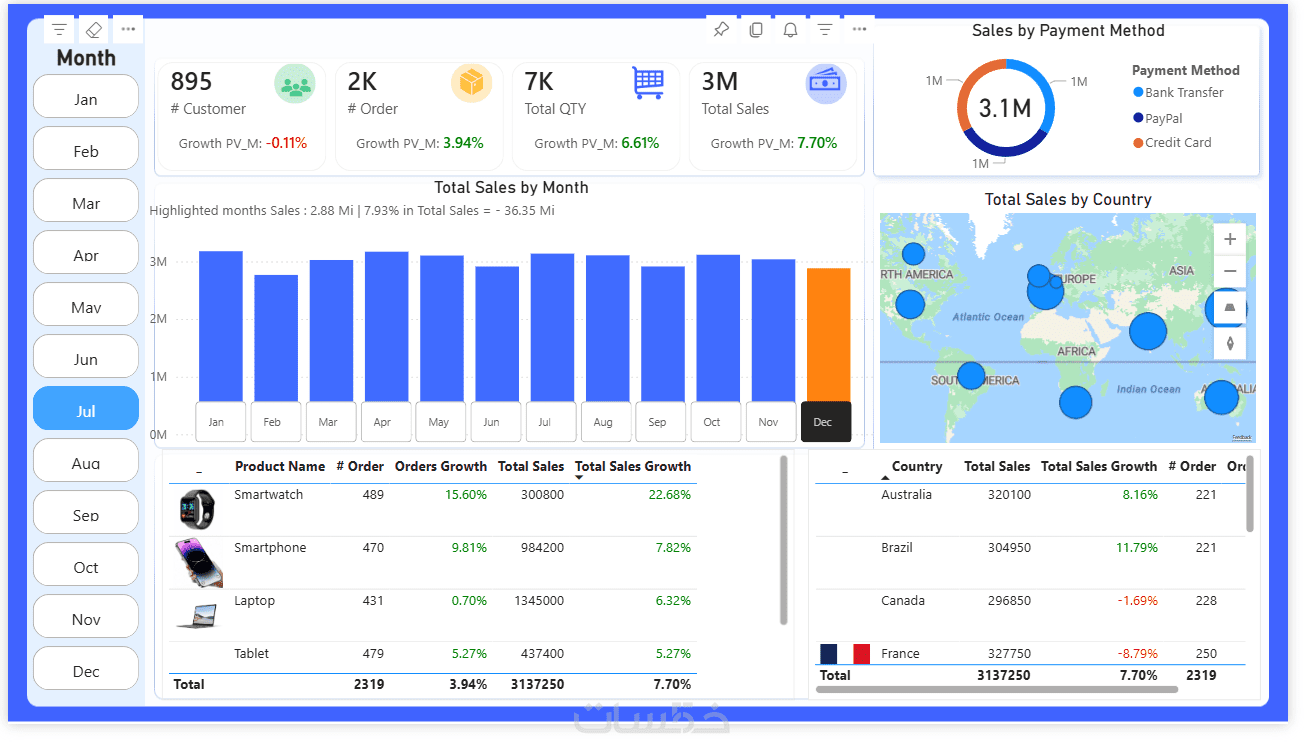Zoom in on the map
Screen dimensions: 1304x749
1230,239
